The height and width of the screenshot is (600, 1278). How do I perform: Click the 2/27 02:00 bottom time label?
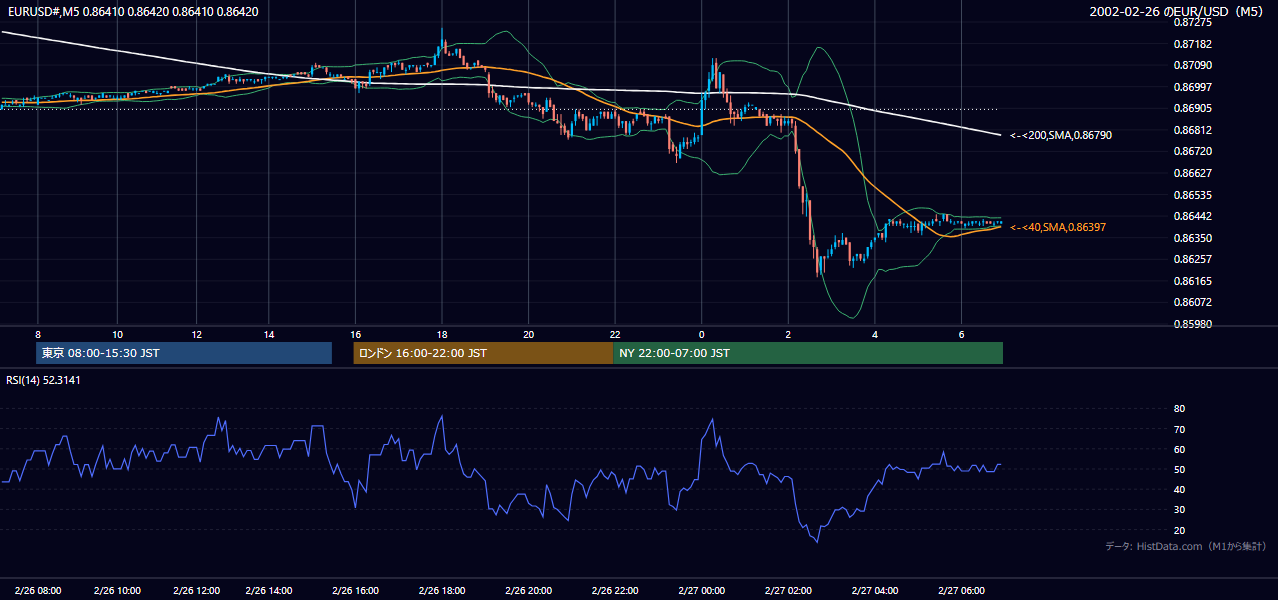pos(788,590)
